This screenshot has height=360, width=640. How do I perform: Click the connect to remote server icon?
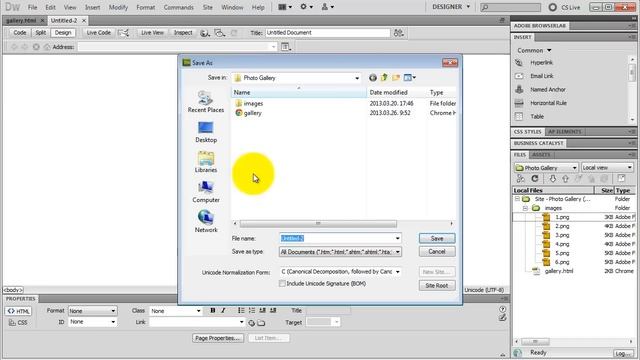click(520, 179)
